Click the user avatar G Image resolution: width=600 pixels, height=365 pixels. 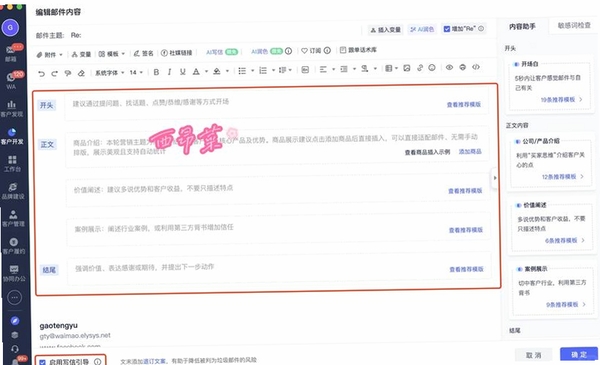tap(10, 28)
